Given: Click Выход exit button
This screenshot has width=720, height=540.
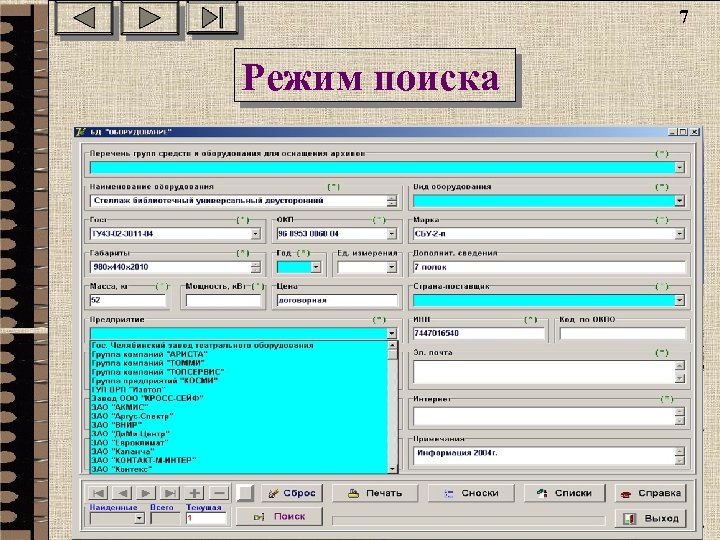Looking at the screenshot, I should coord(650,518).
